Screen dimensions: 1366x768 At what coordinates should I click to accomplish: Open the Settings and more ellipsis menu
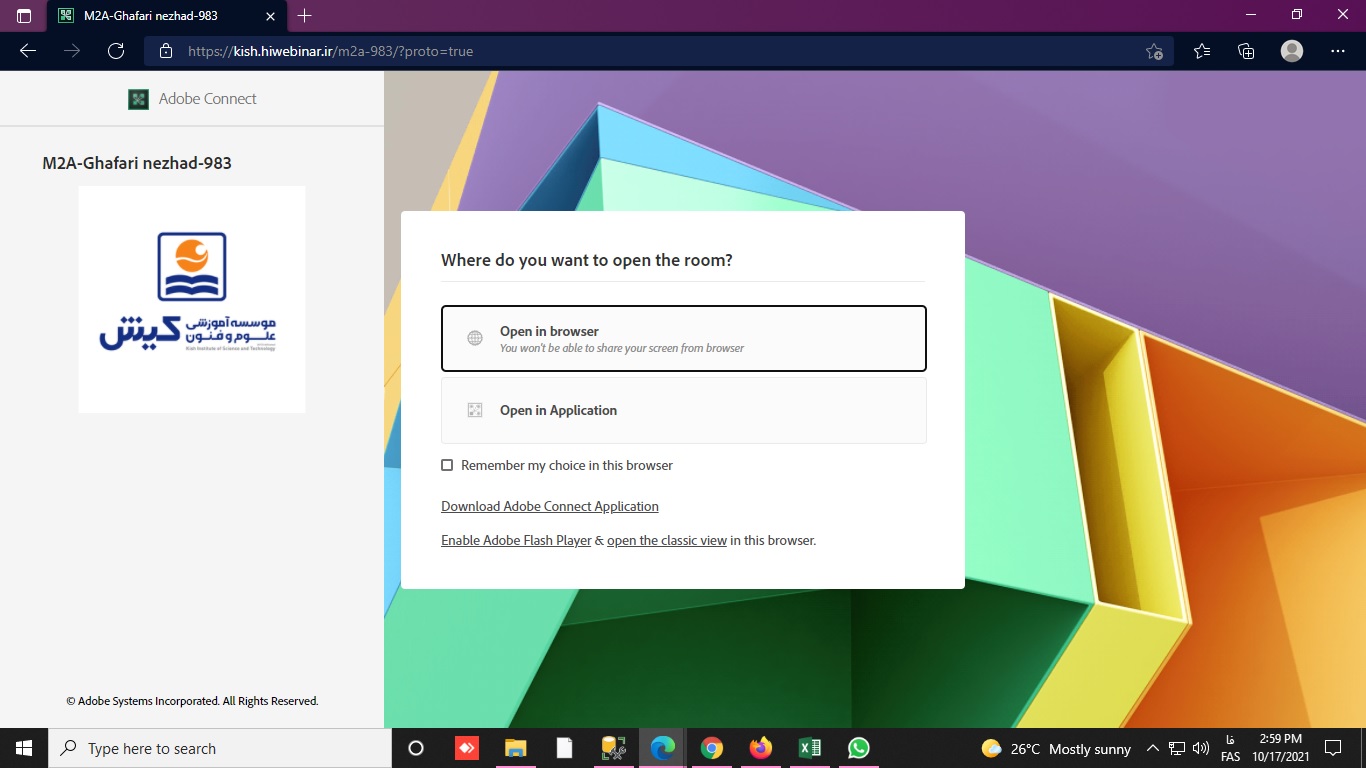1338,51
